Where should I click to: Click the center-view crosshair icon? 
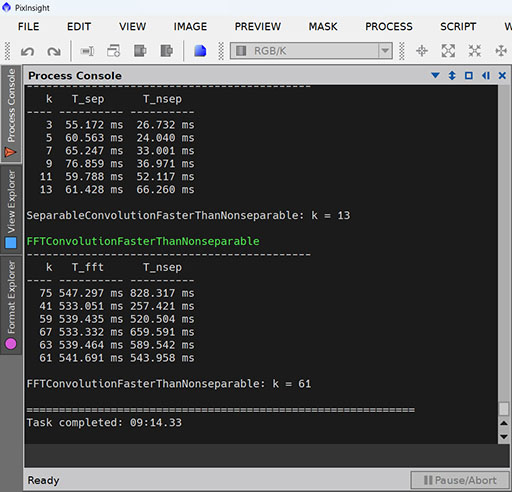(x=422, y=51)
